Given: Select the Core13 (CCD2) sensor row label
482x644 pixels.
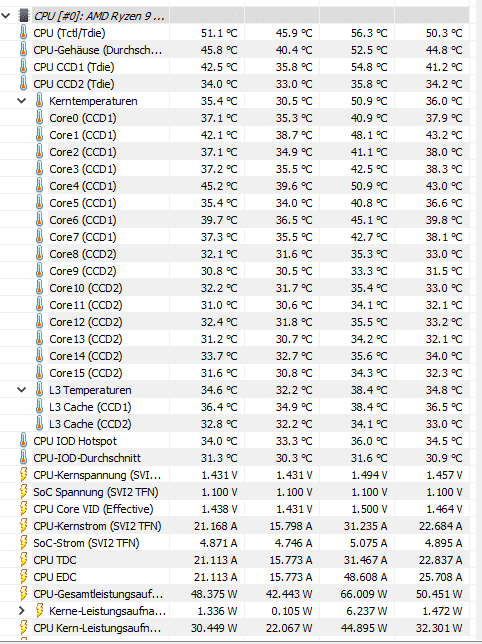Looking at the screenshot, I should point(86,339).
